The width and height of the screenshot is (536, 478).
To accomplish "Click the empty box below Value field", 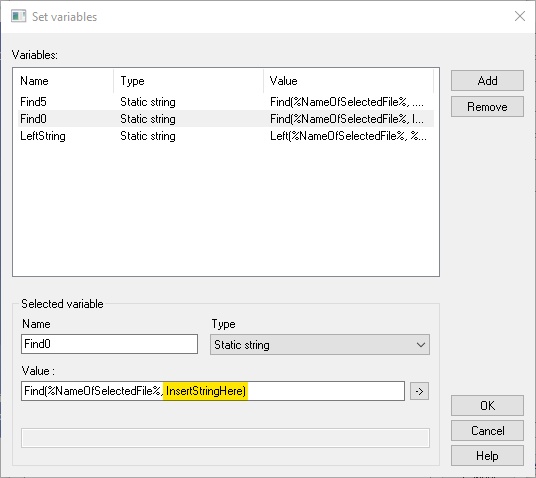I will click(225, 438).
